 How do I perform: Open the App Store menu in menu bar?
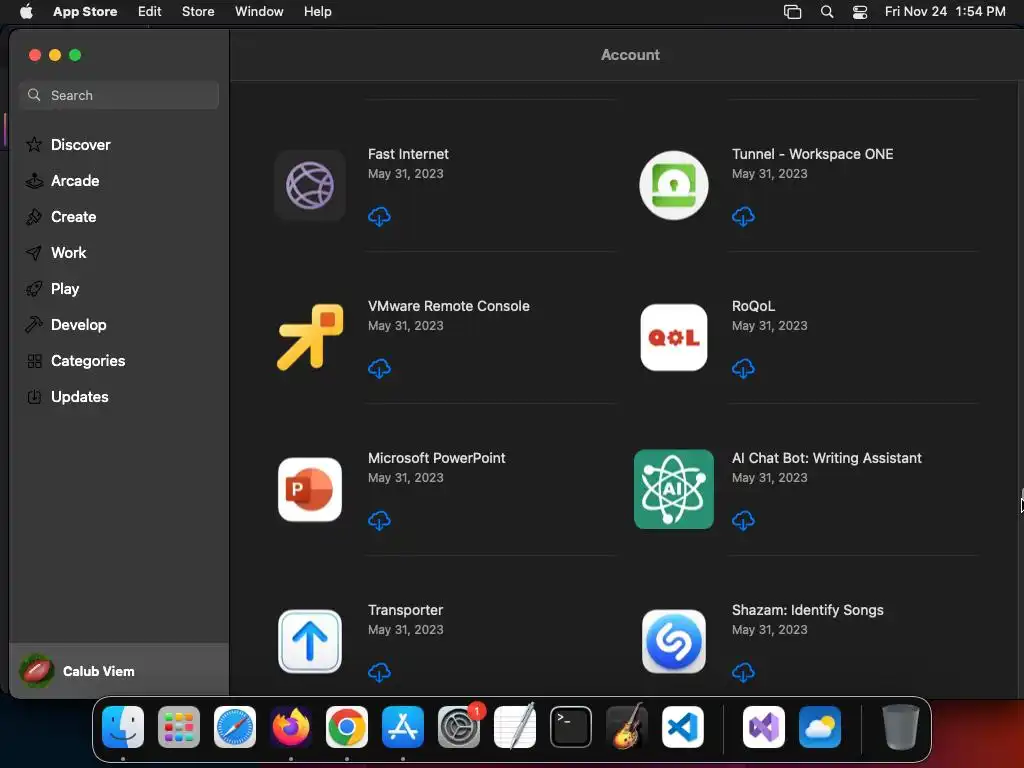pyautogui.click(x=85, y=12)
